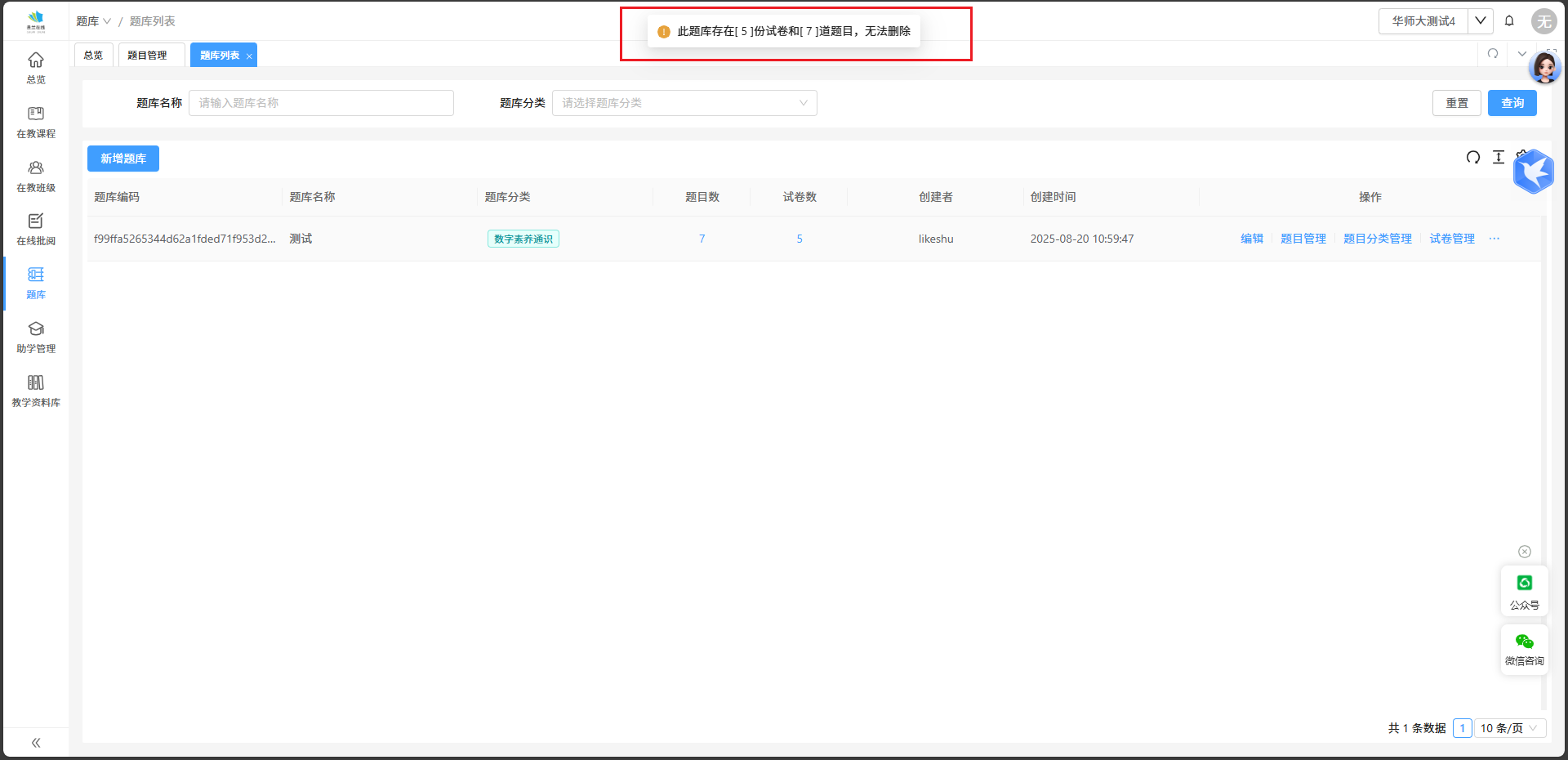
Task: Click the 试卷管理 link in the row
Action: point(1452,239)
